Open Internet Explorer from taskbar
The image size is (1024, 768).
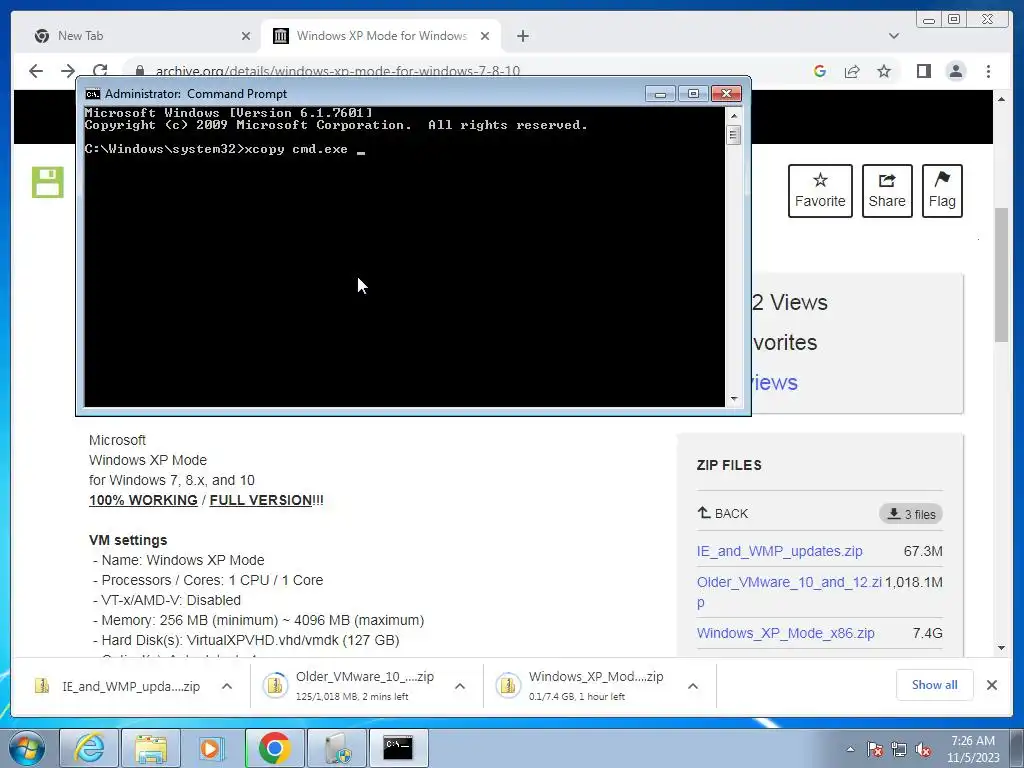tap(89, 748)
